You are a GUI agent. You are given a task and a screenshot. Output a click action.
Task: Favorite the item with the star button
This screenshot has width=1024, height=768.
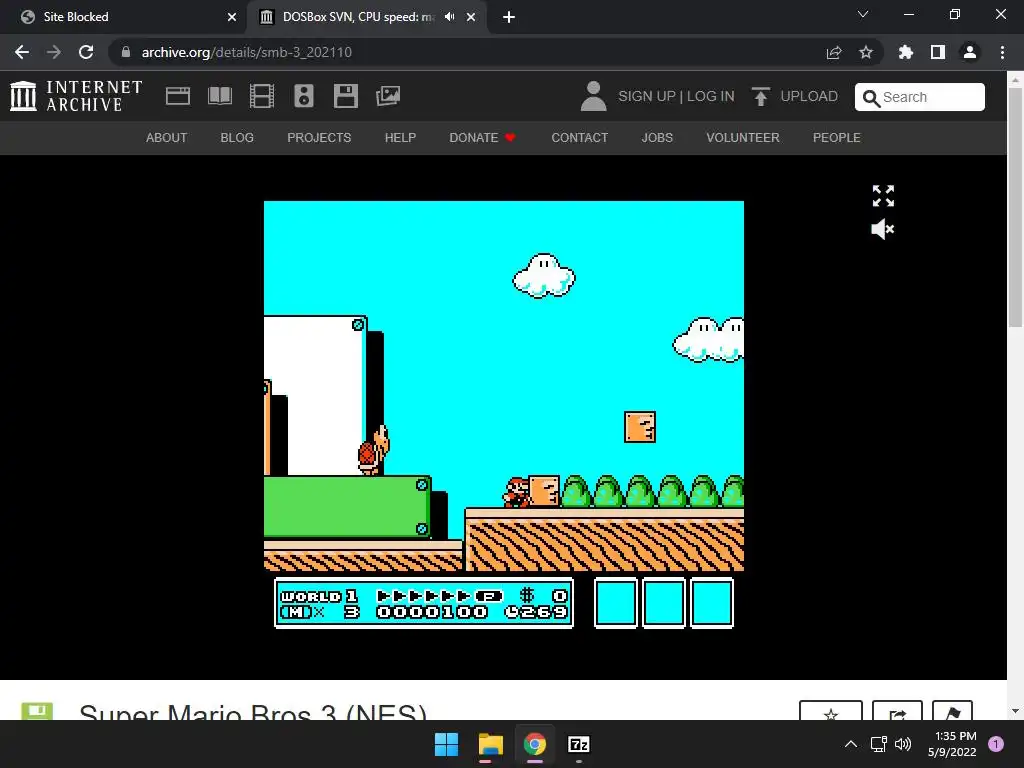tap(831, 712)
